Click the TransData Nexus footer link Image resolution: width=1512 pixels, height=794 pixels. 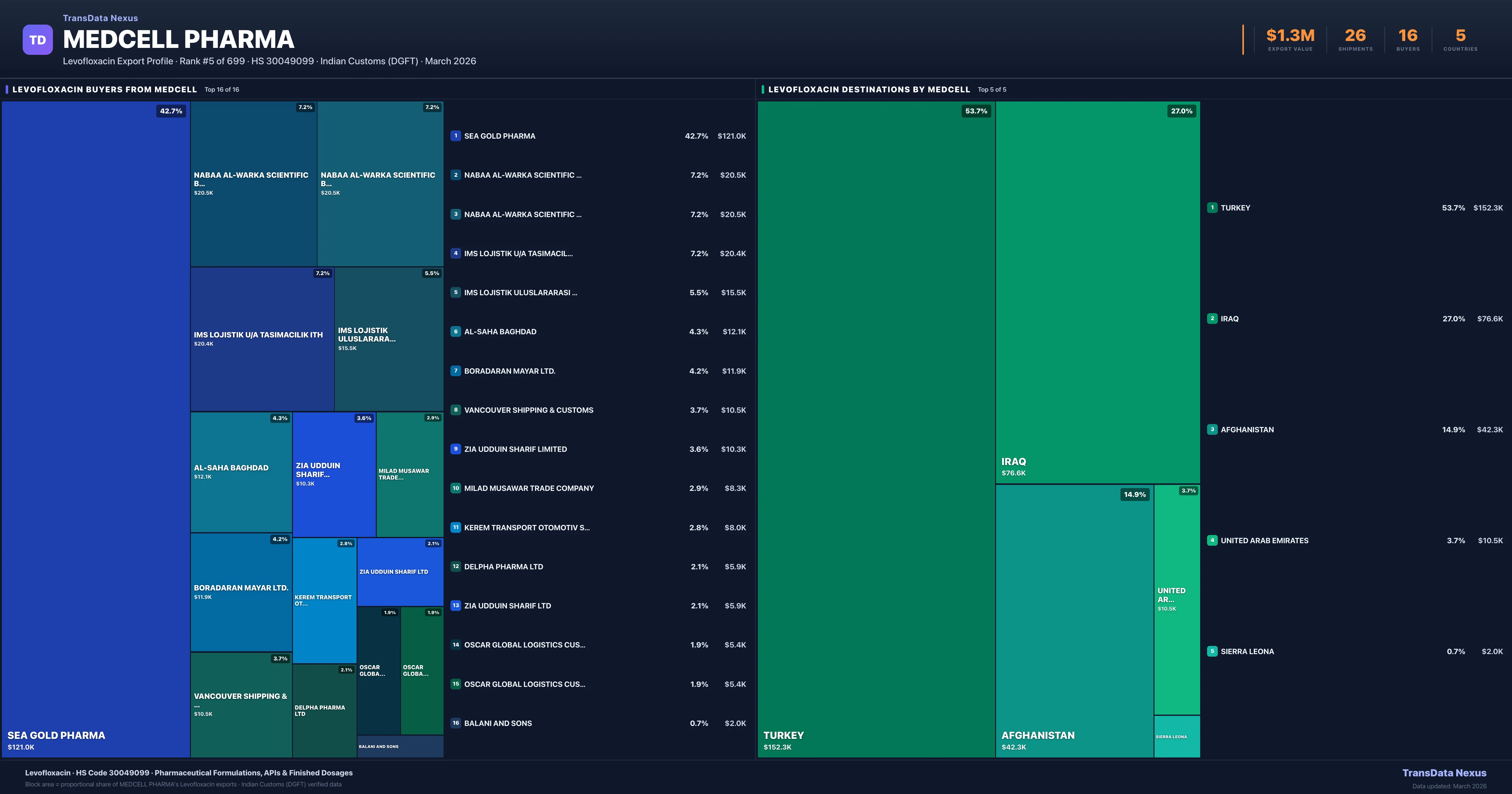(1444, 773)
